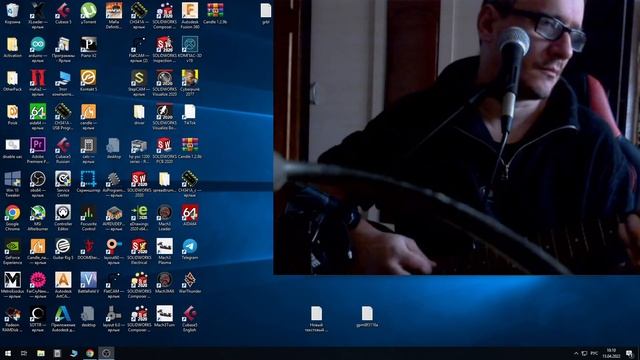The height and width of the screenshot is (360, 640).
Task: Launch SOLIDWORKS Electrical shortcut
Action: pos(139,251)
